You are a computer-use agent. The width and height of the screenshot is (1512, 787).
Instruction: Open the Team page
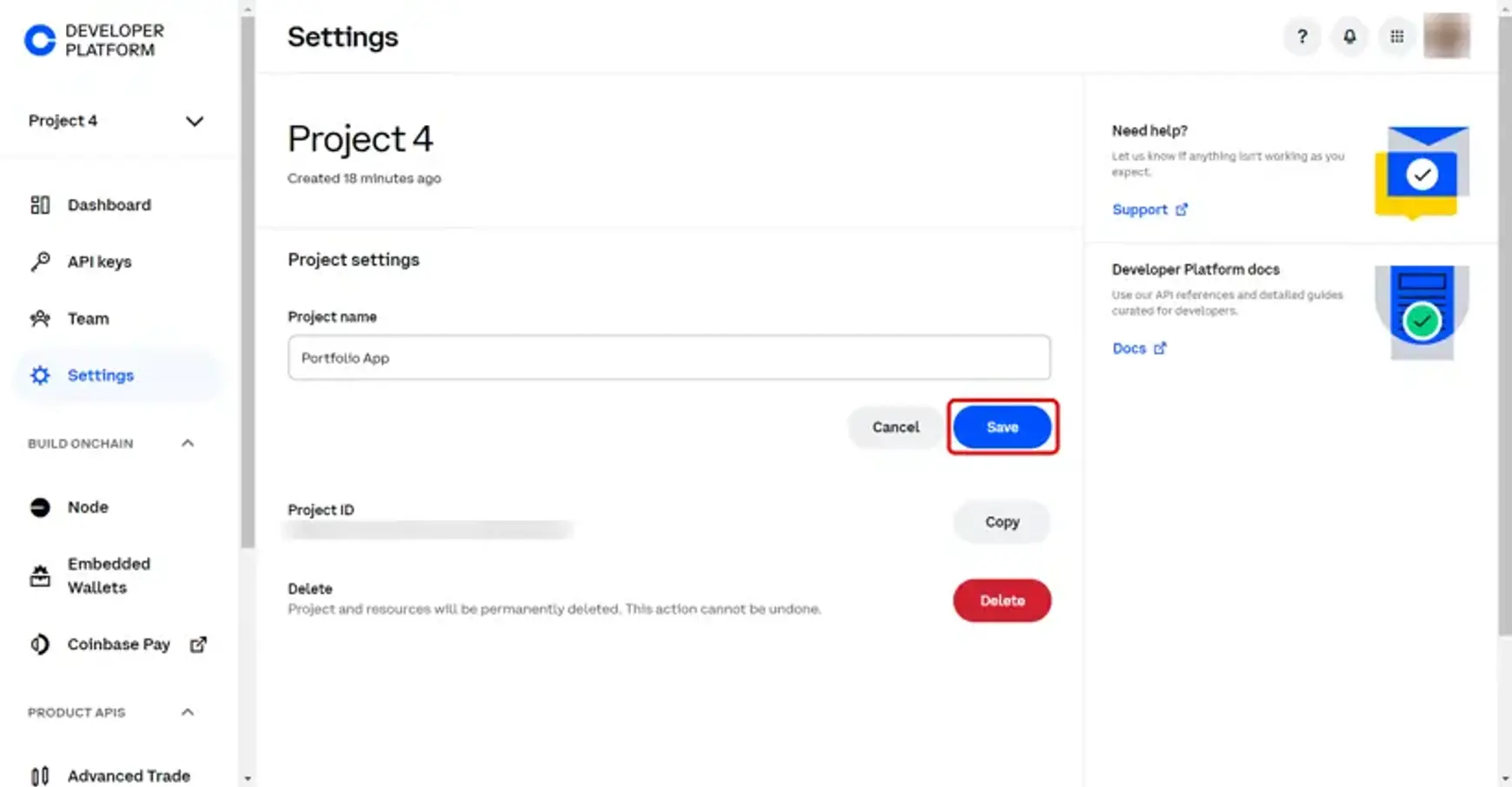point(88,319)
